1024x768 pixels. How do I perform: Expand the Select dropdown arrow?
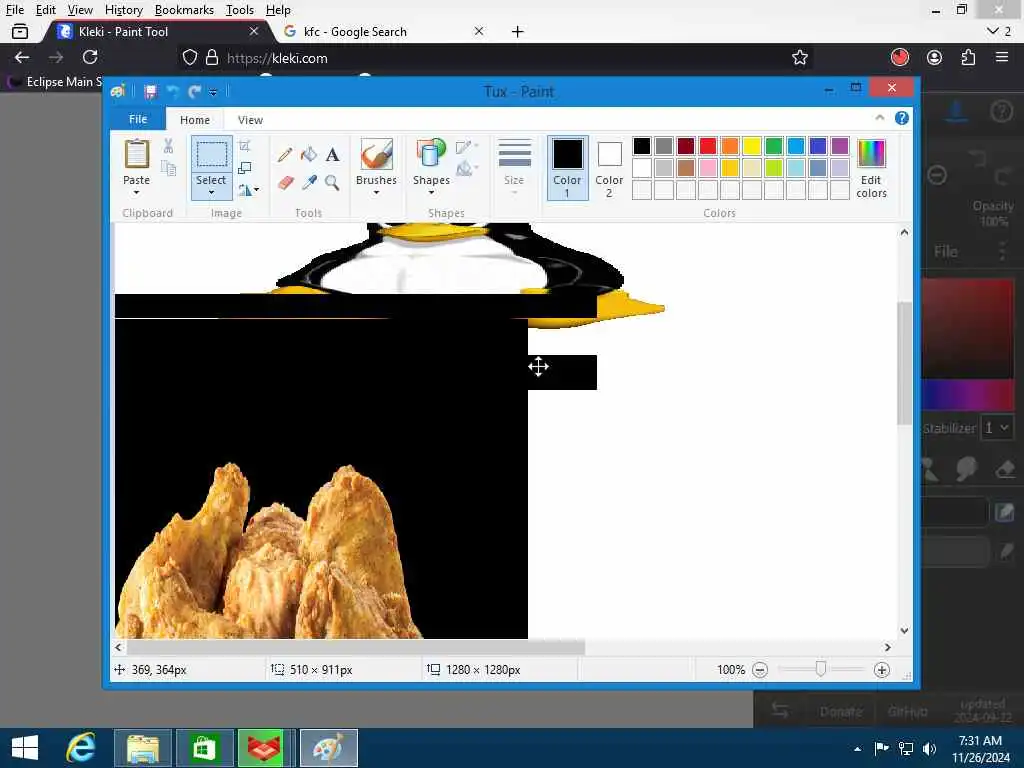coord(212,193)
